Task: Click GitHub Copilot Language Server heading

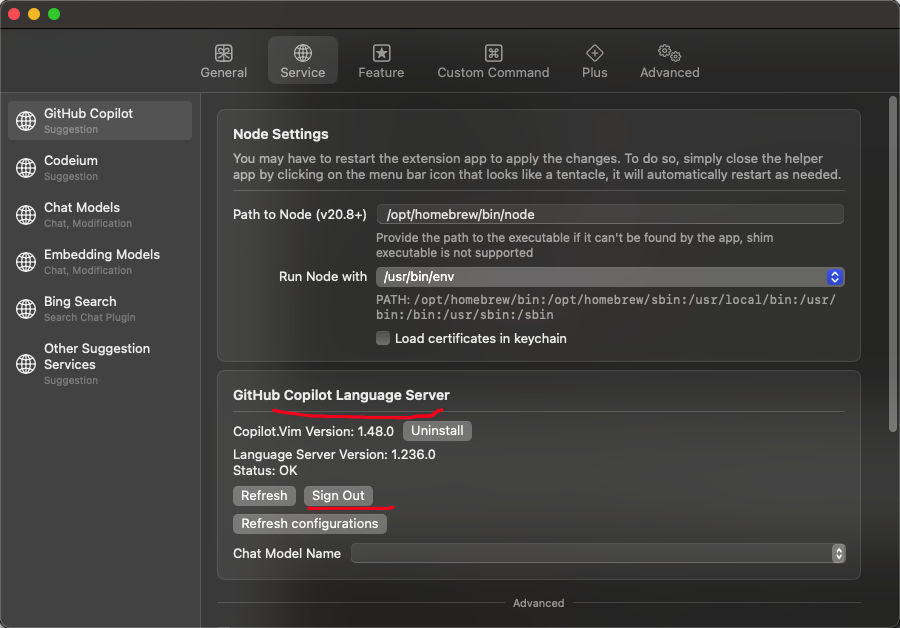Action: [341, 395]
